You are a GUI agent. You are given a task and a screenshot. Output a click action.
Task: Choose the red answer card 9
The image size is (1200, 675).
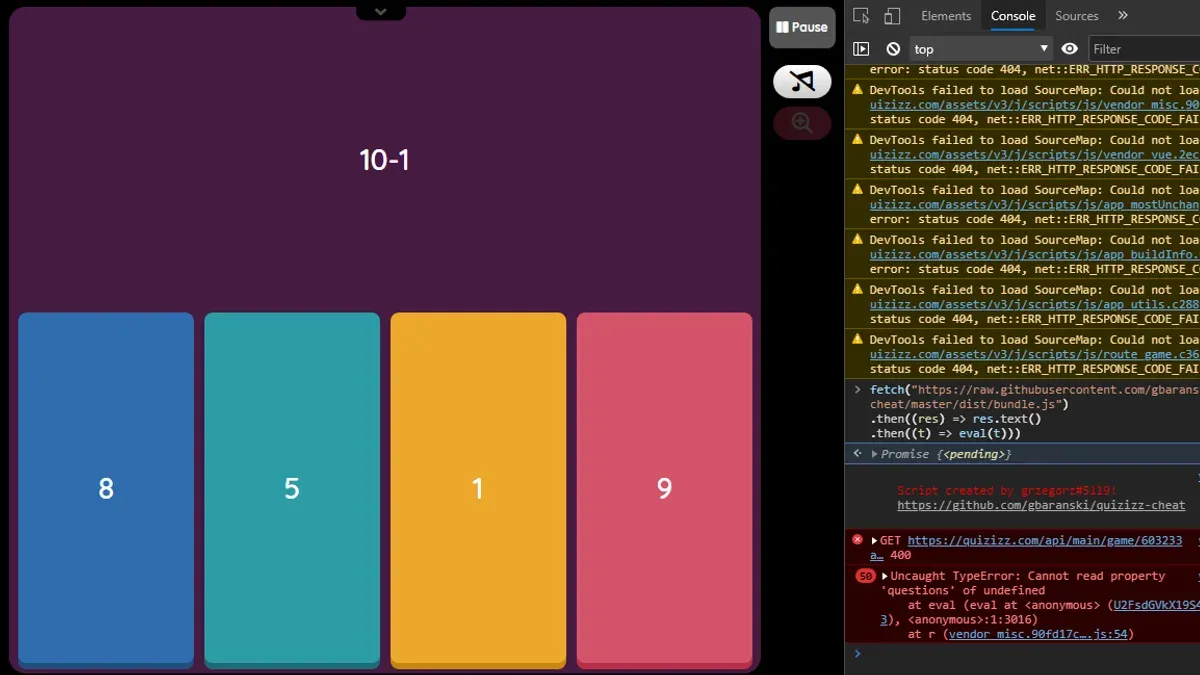pos(664,489)
